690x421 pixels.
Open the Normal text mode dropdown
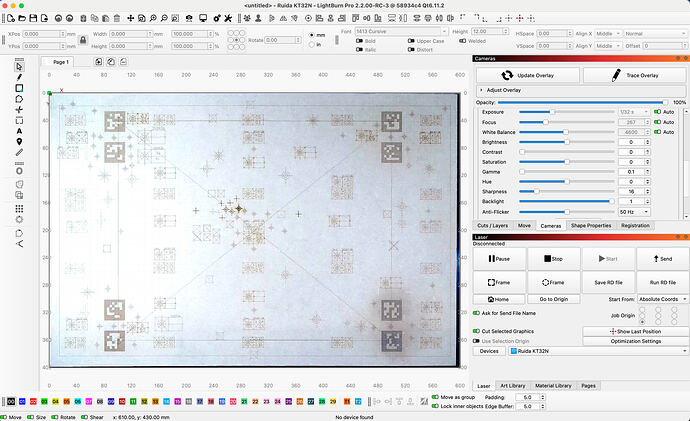coord(655,33)
